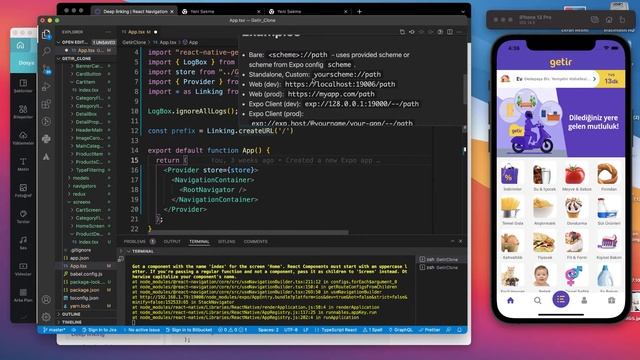Open tsconfig.json in the file tree
Image resolution: width=640 pixels, height=360 pixels.
(84, 298)
